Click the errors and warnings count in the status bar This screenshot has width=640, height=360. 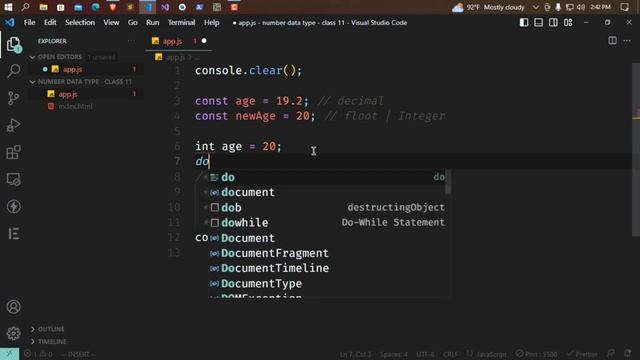point(38,354)
